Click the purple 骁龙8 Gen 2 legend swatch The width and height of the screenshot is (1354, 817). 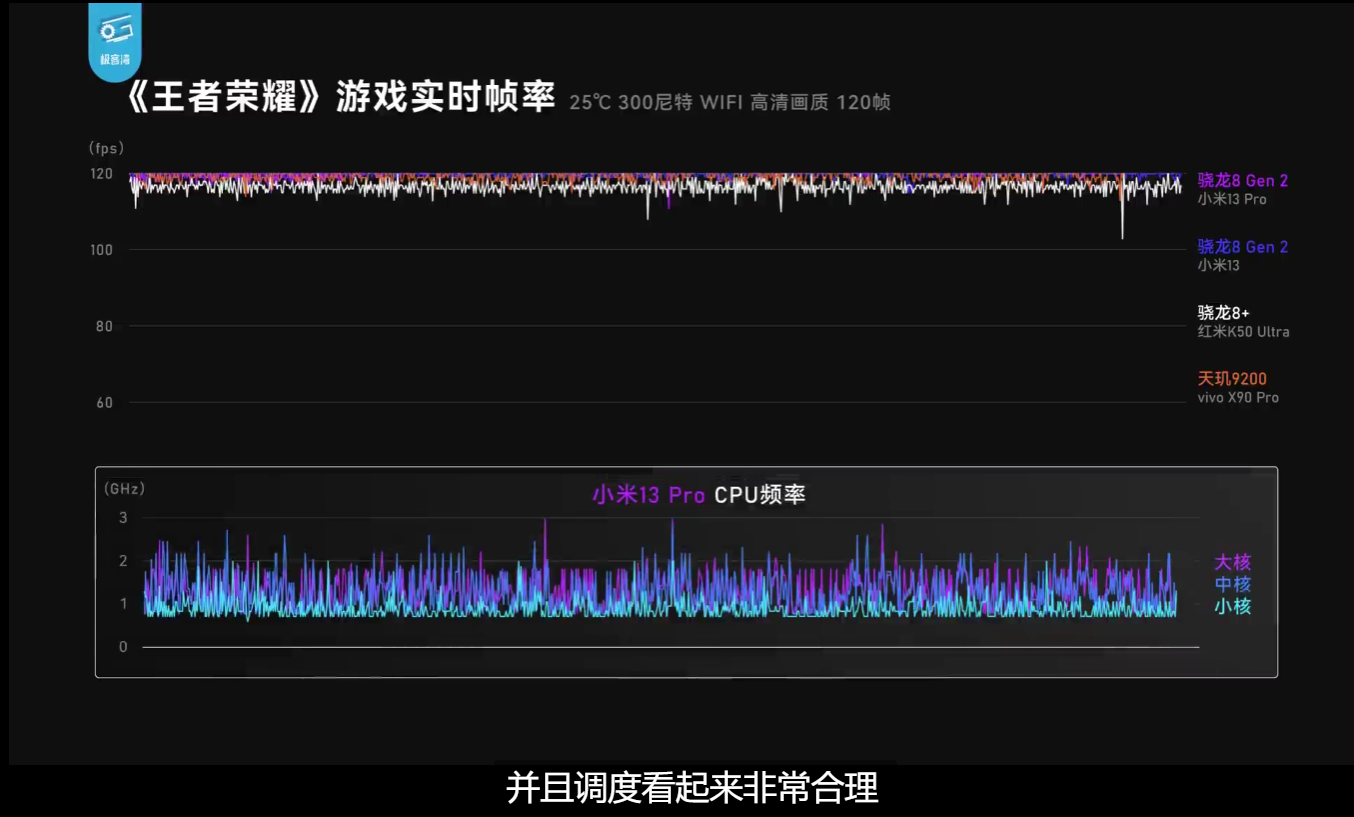pos(1241,180)
